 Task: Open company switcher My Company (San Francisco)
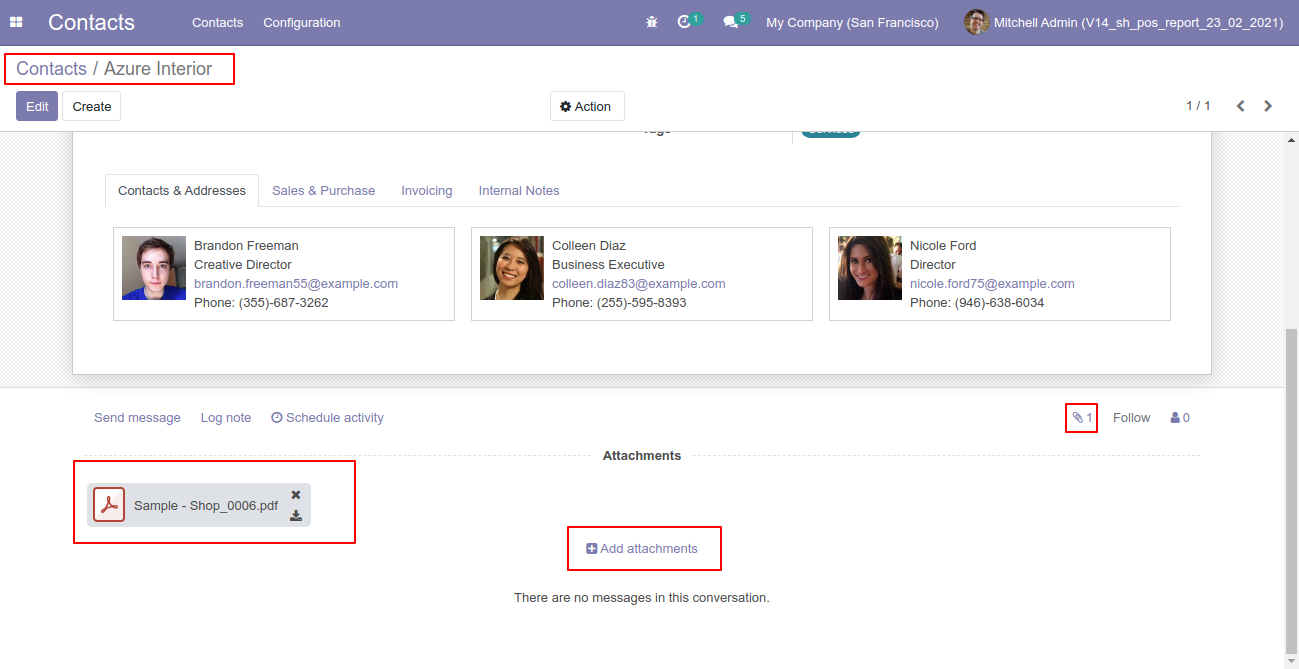[x=852, y=22]
